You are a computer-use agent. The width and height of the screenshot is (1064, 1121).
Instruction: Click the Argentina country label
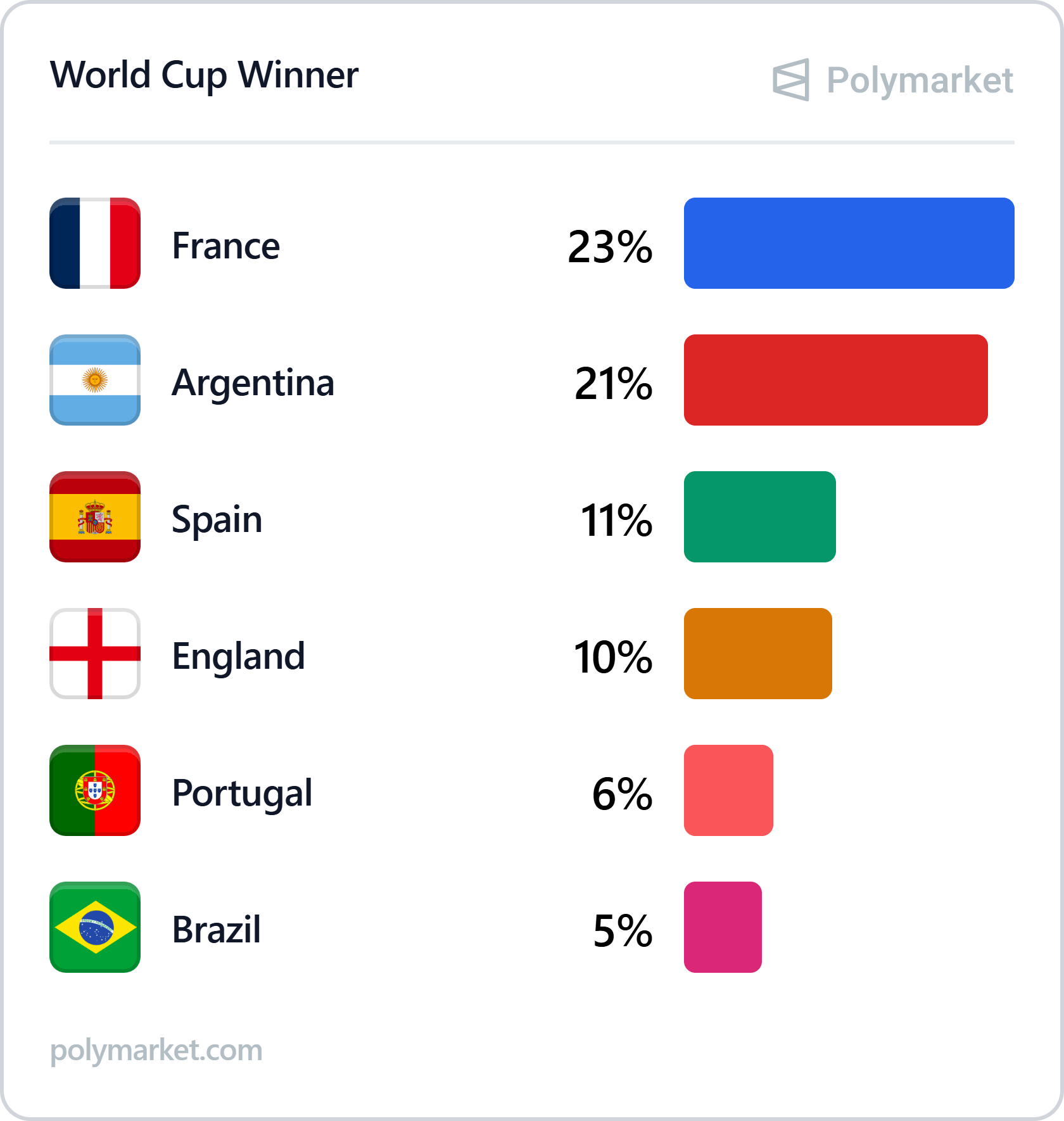[253, 384]
